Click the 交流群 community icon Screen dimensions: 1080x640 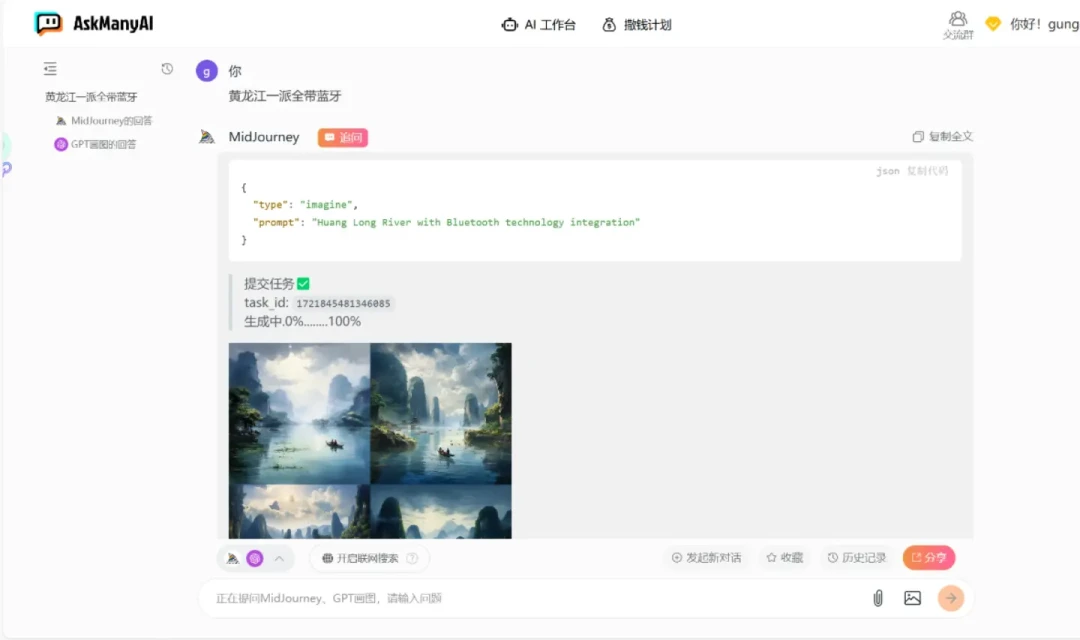click(x=957, y=23)
